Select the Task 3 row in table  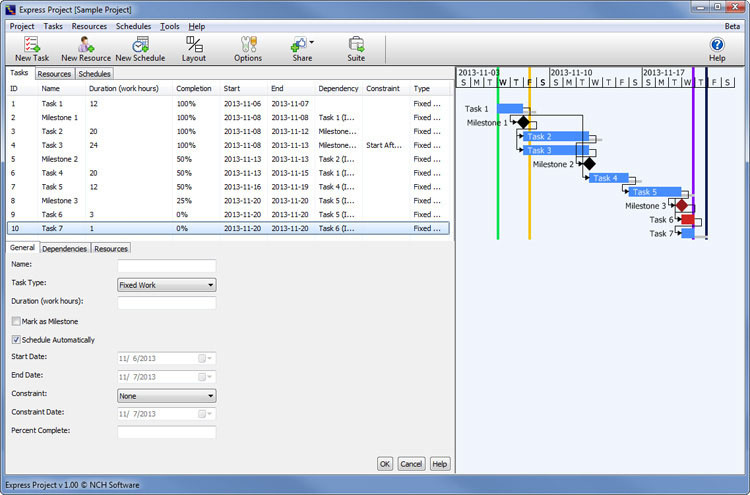coord(228,145)
